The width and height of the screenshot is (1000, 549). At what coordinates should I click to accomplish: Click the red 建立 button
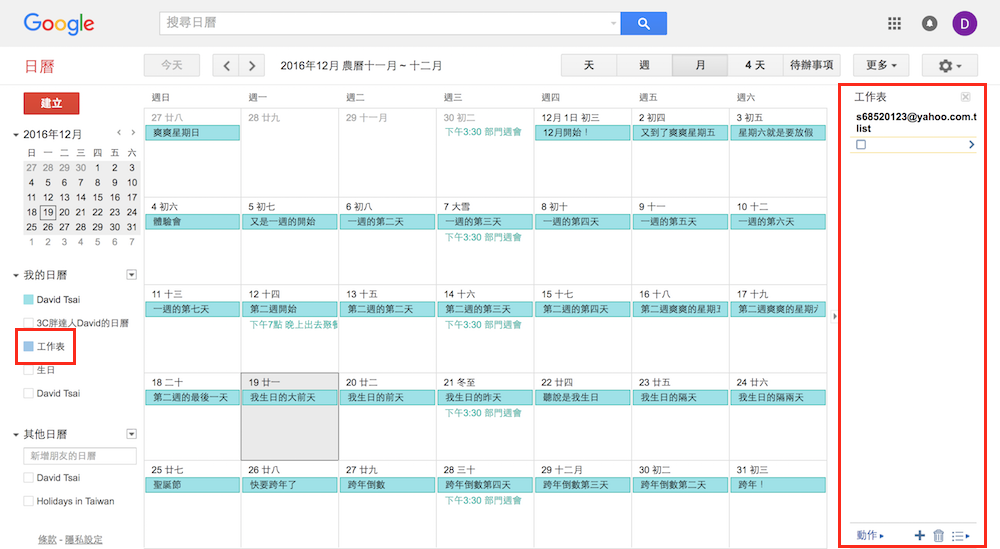coord(51,103)
